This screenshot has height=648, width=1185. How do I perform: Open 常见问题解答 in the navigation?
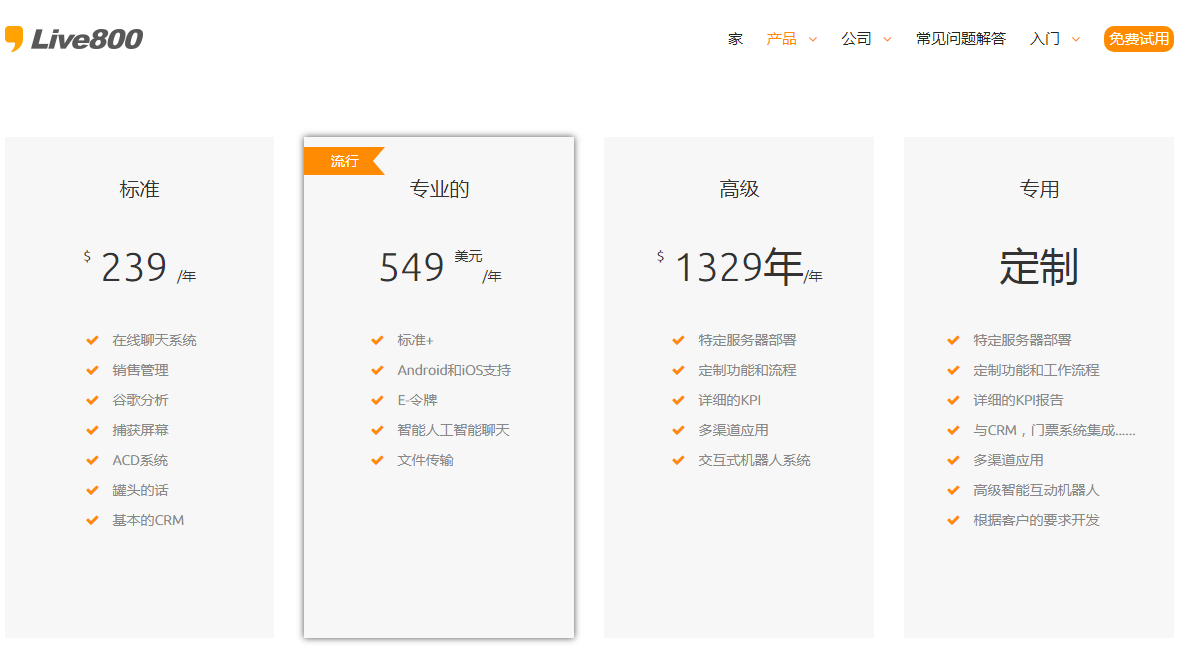pos(960,39)
